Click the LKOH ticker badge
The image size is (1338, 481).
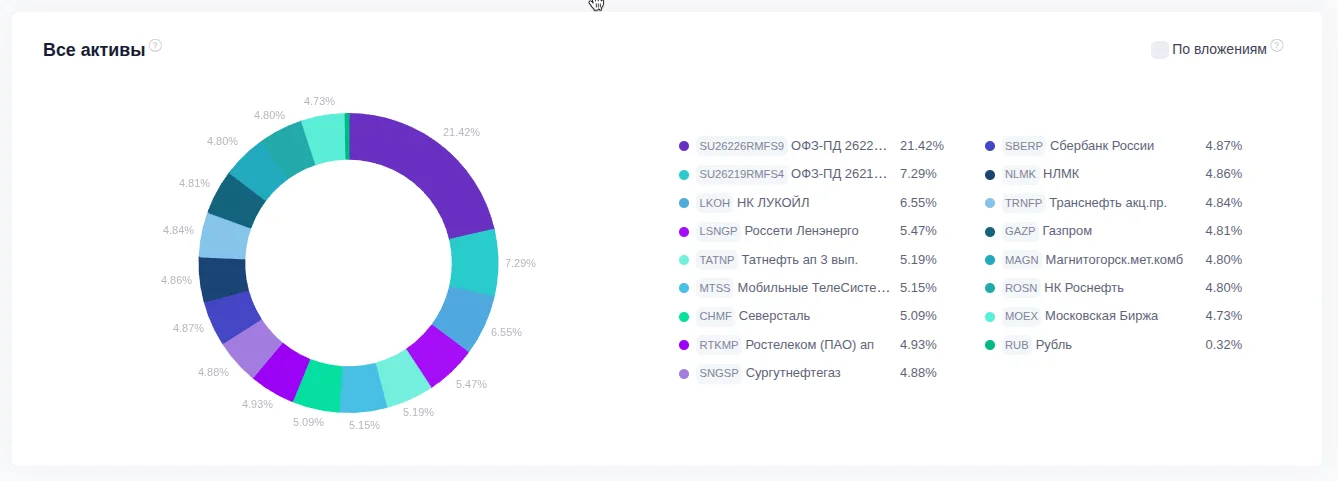click(x=714, y=203)
